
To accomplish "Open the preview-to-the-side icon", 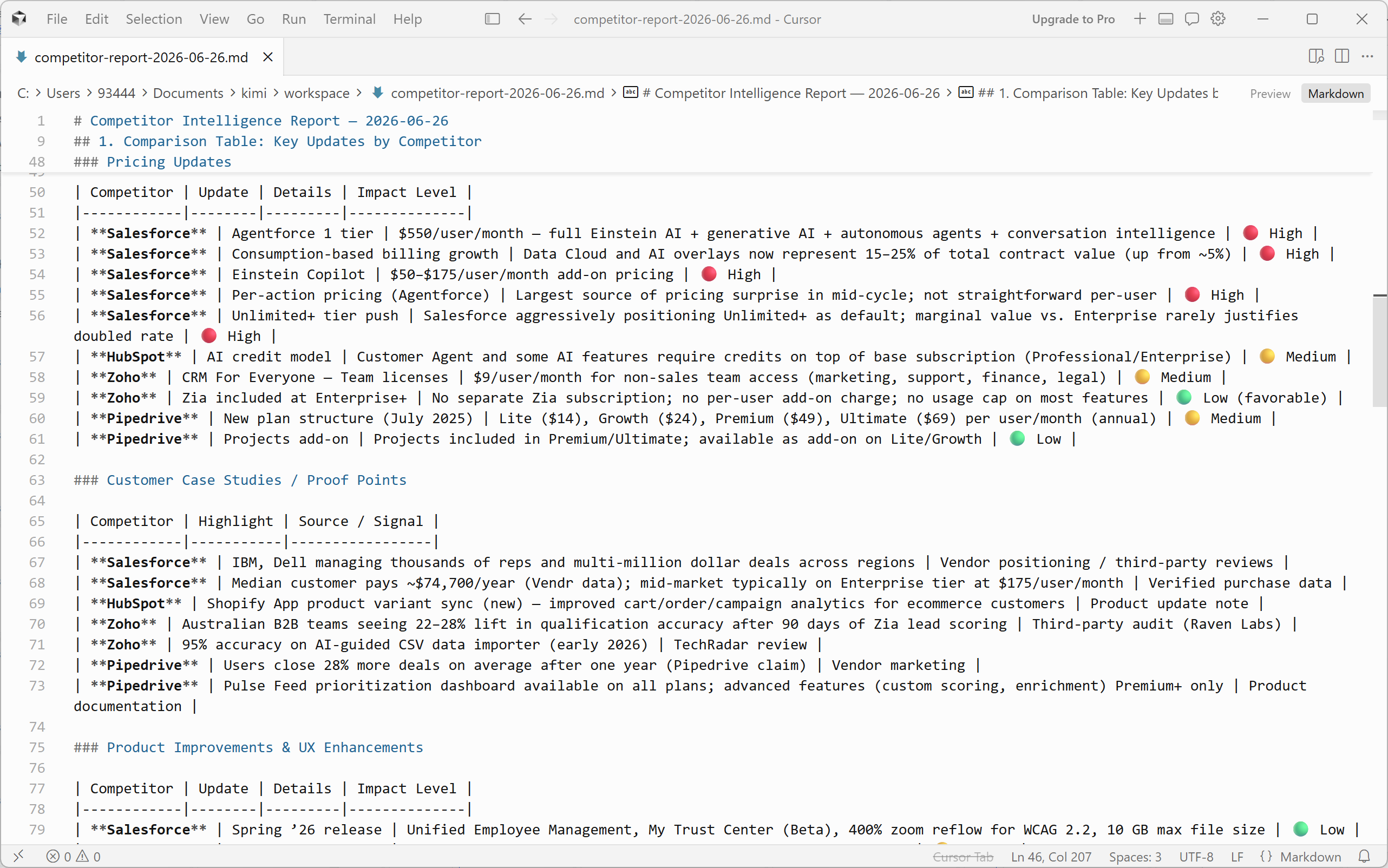I will coord(1316,56).
